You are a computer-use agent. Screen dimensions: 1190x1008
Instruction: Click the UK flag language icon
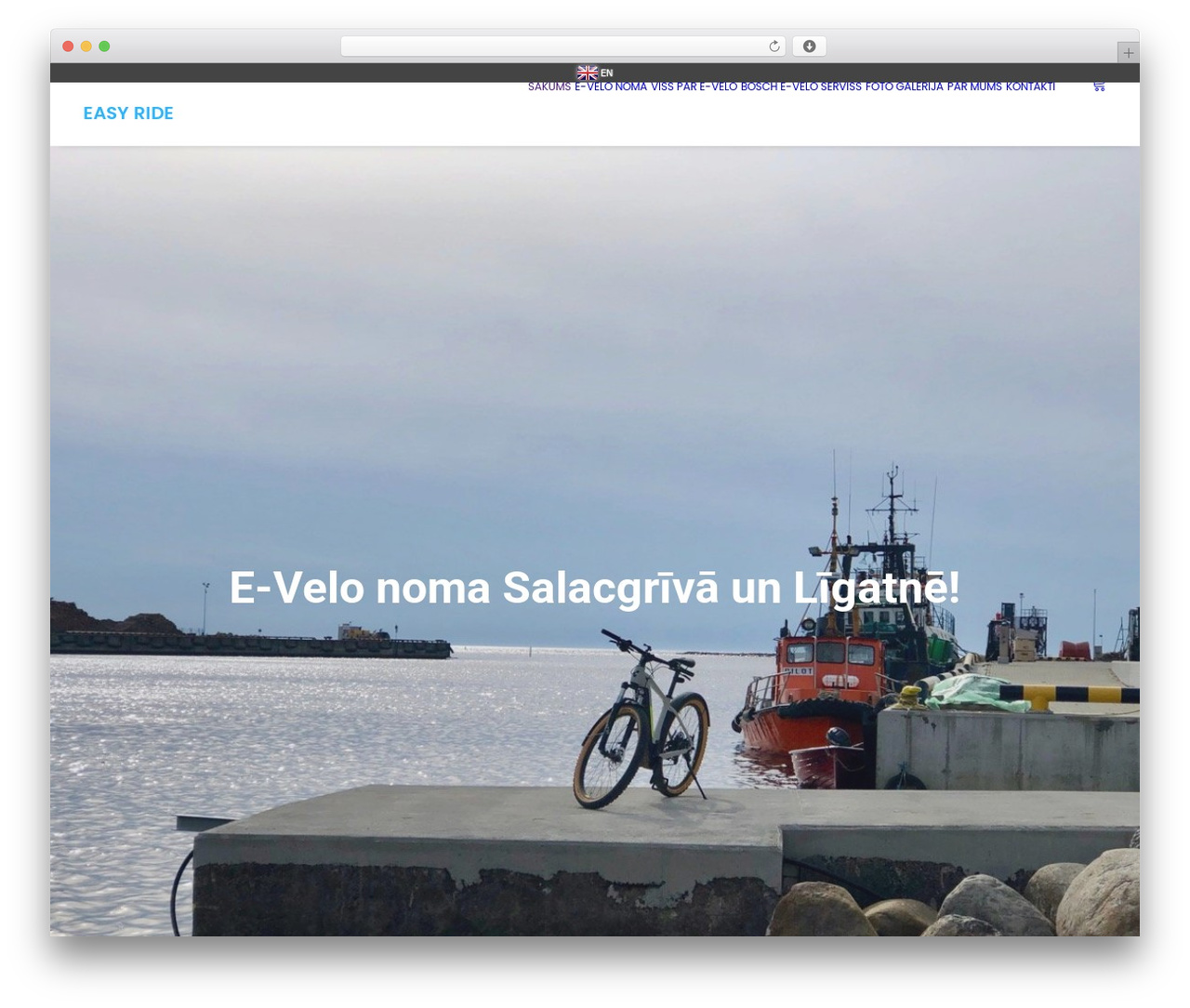pos(588,73)
